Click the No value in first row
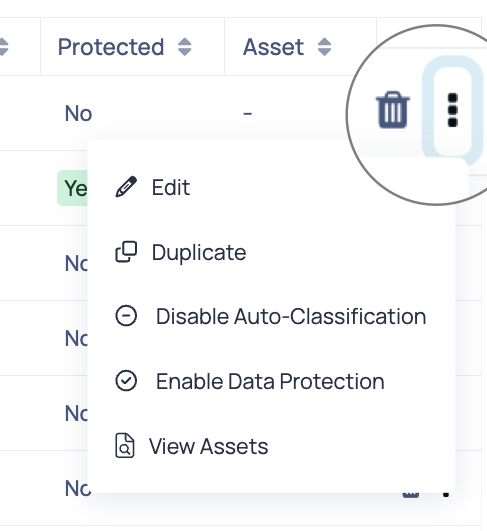Screen dimensions: 487x531 pyautogui.click(x=78, y=113)
